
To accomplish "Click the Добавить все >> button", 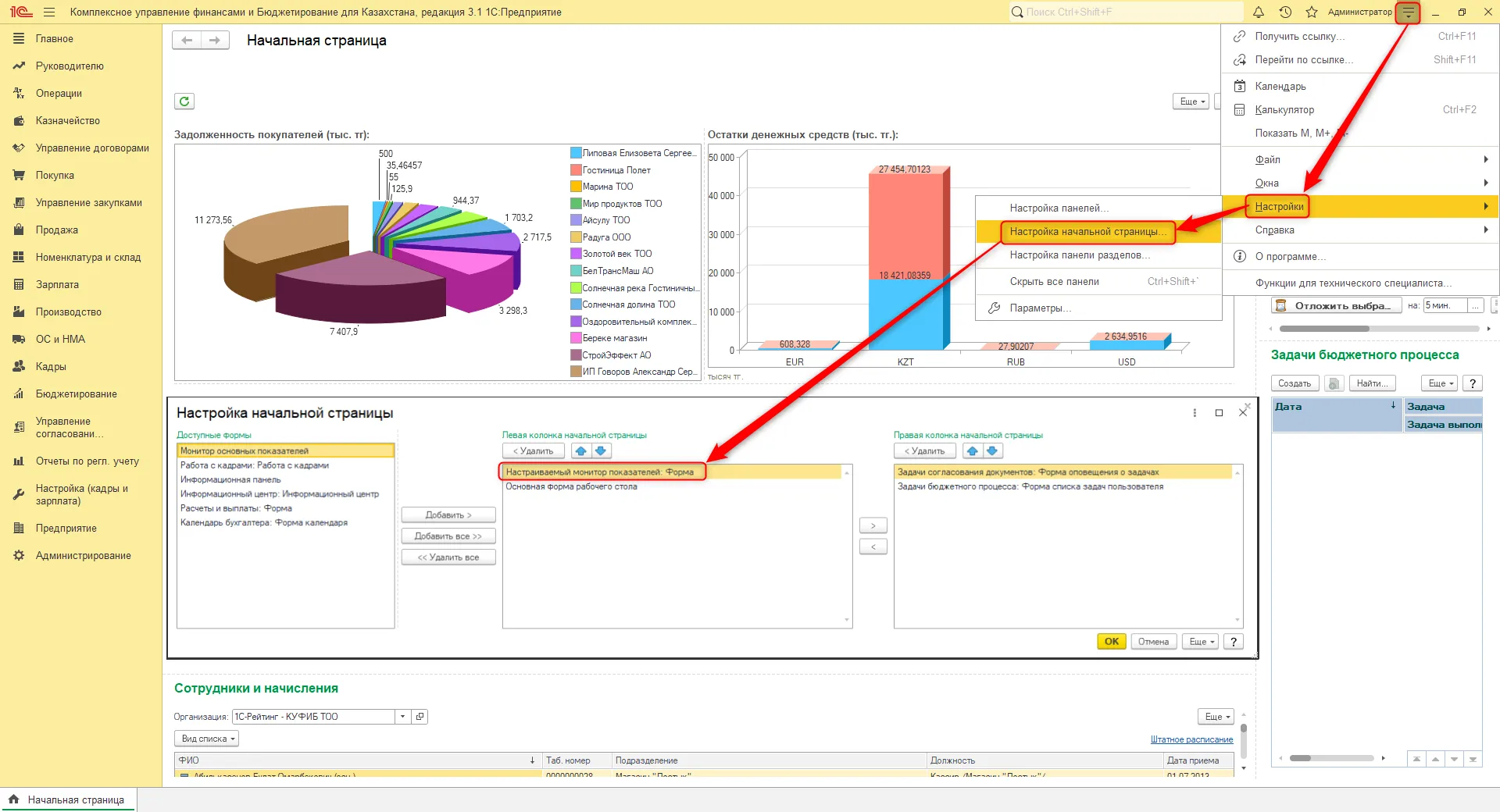I will (x=448, y=536).
